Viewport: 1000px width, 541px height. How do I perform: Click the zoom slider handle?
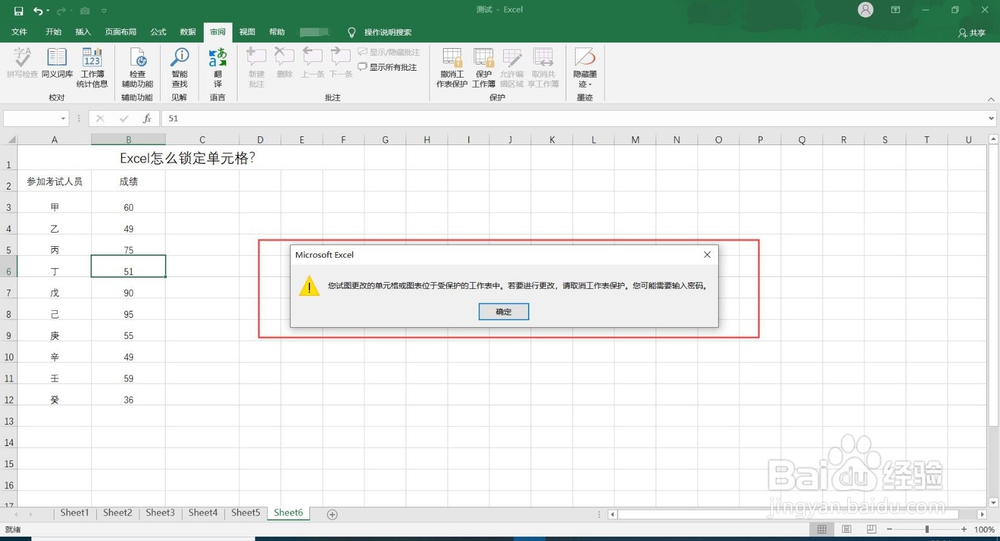927,530
